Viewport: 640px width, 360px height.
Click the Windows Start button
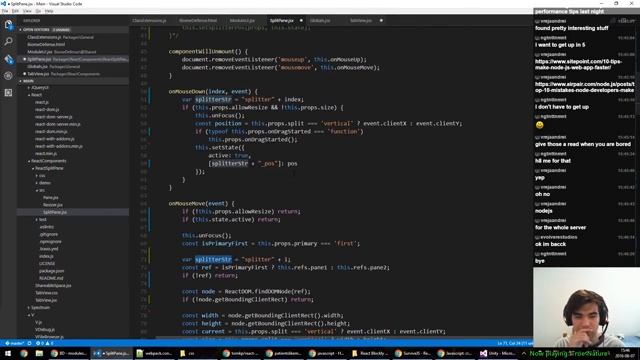pyautogui.click(x=8, y=353)
